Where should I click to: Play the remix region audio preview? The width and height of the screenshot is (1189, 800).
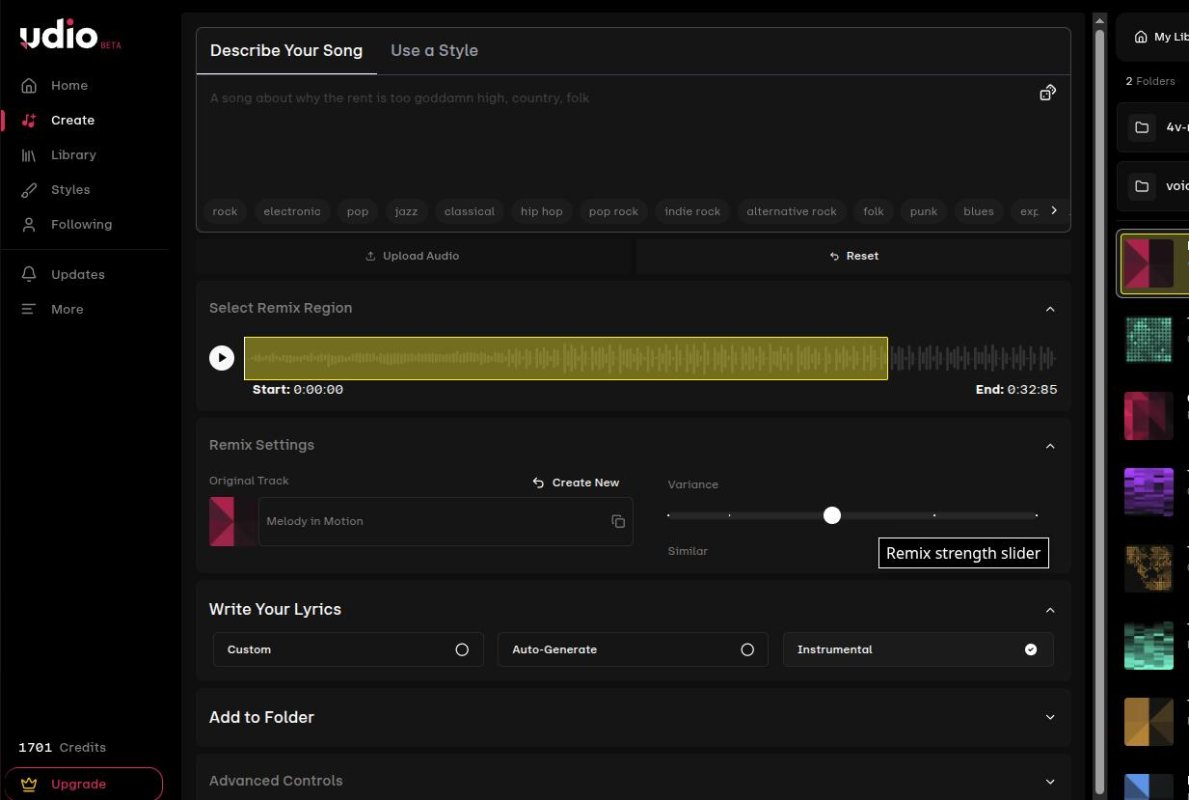tap(221, 357)
